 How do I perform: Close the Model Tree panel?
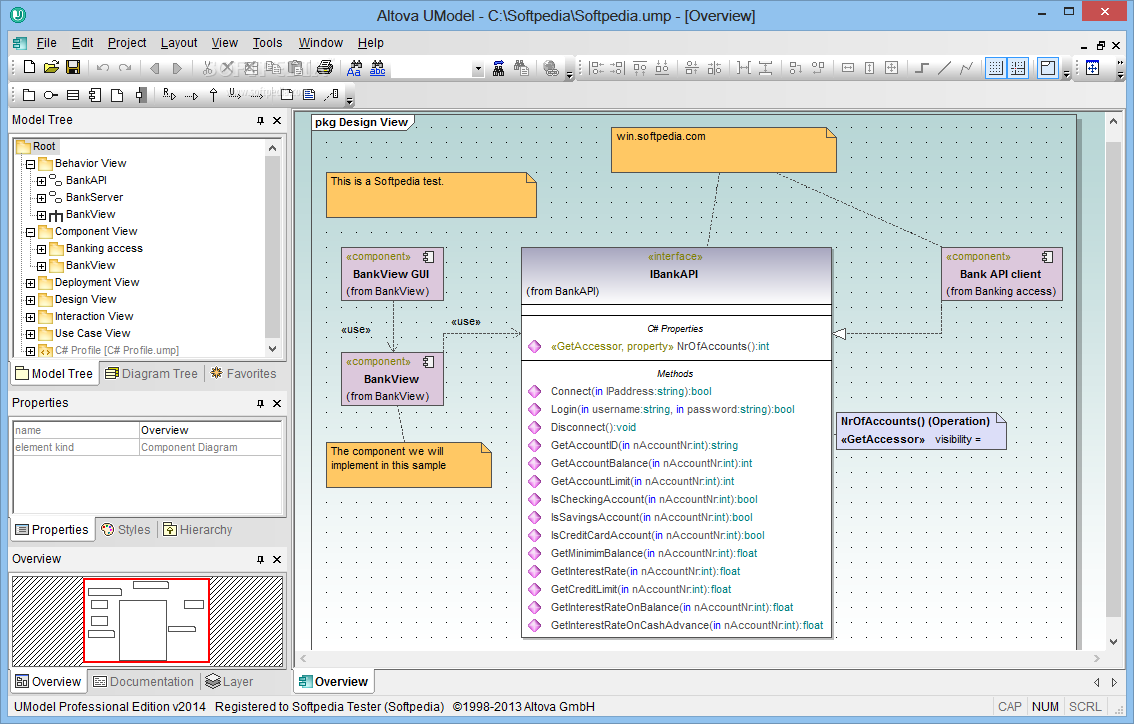276,120
